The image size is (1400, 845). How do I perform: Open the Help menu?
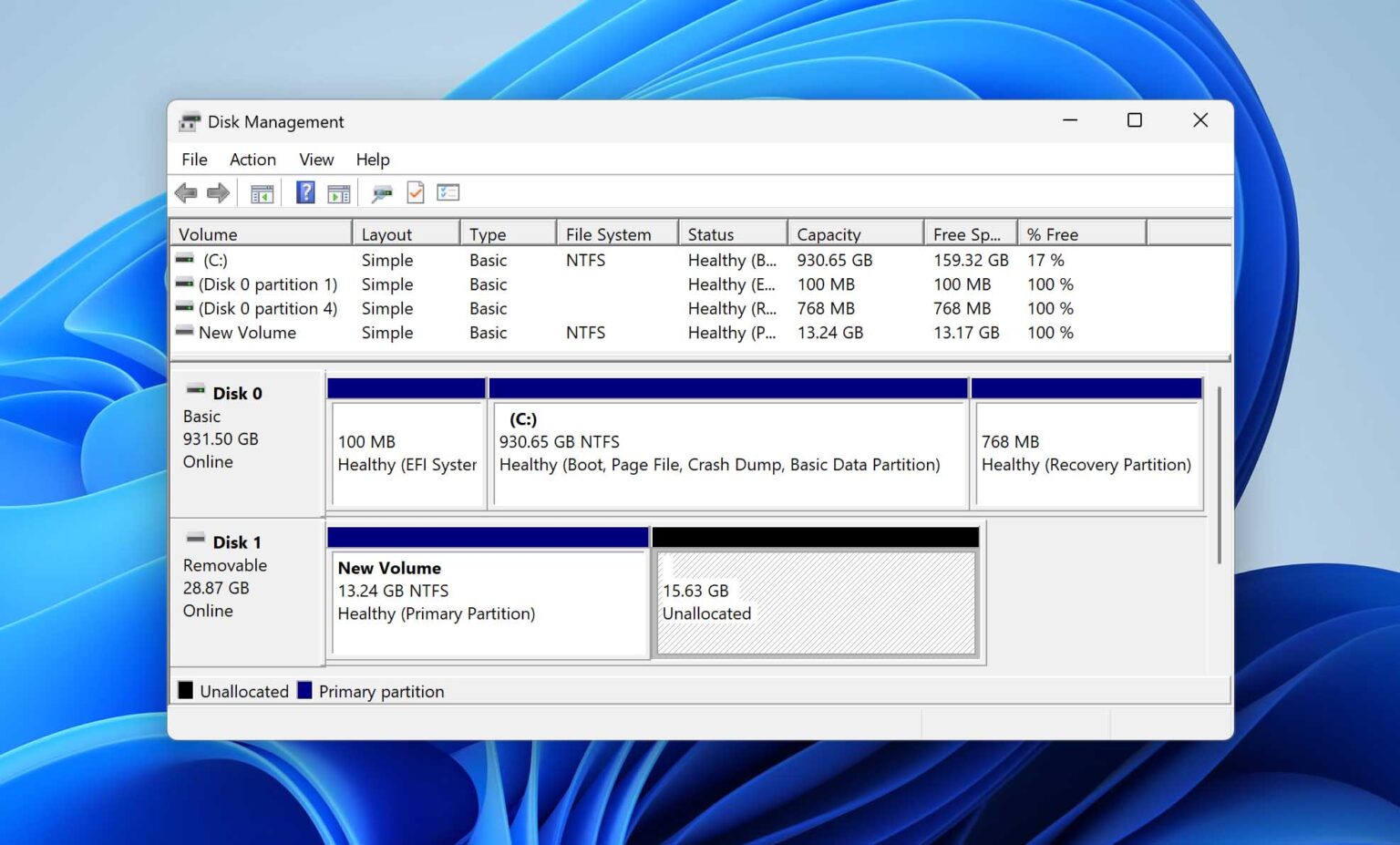[373, 159]
